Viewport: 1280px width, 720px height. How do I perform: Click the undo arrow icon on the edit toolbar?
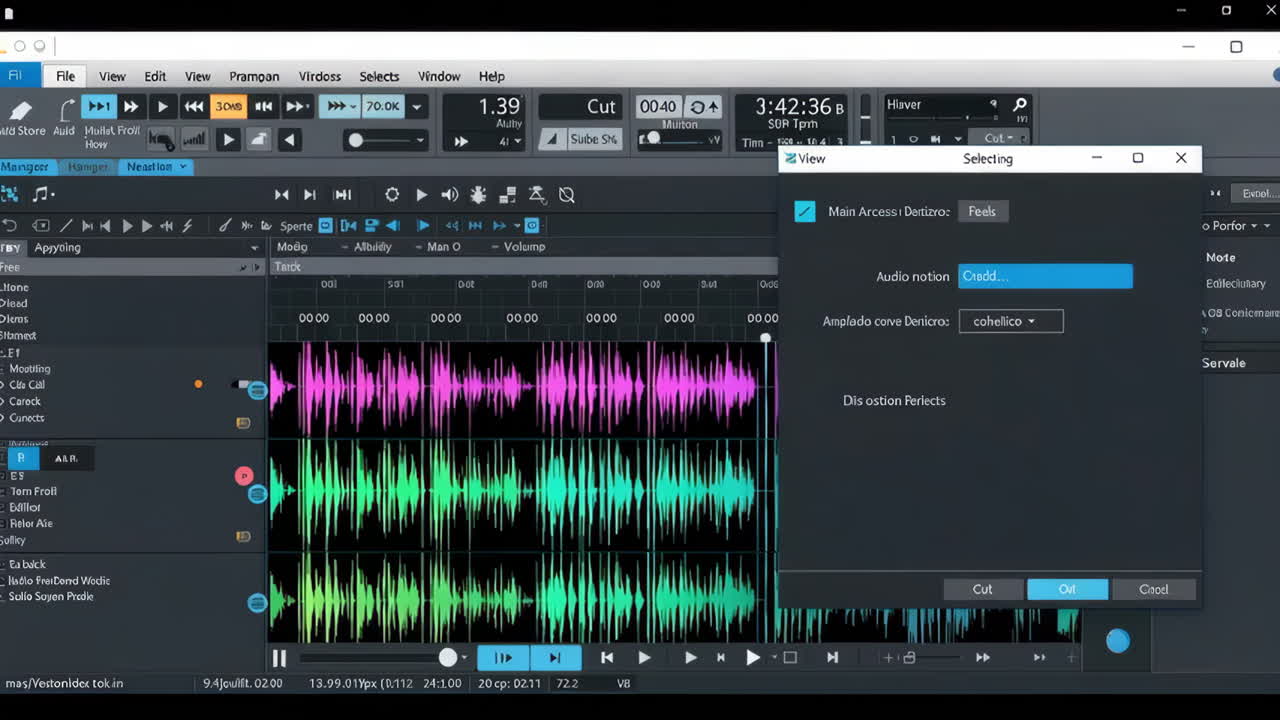(10, 226)
